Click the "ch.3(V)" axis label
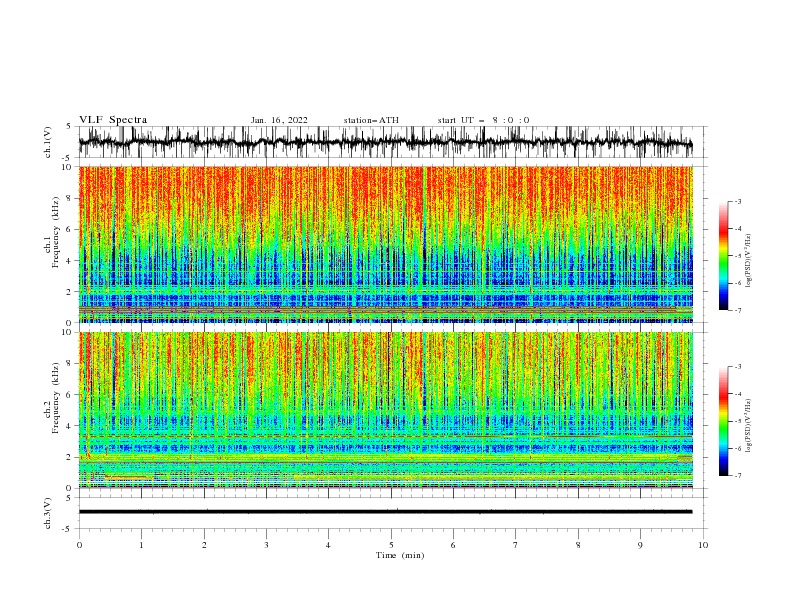792x612 pixels. click(48, 513)
